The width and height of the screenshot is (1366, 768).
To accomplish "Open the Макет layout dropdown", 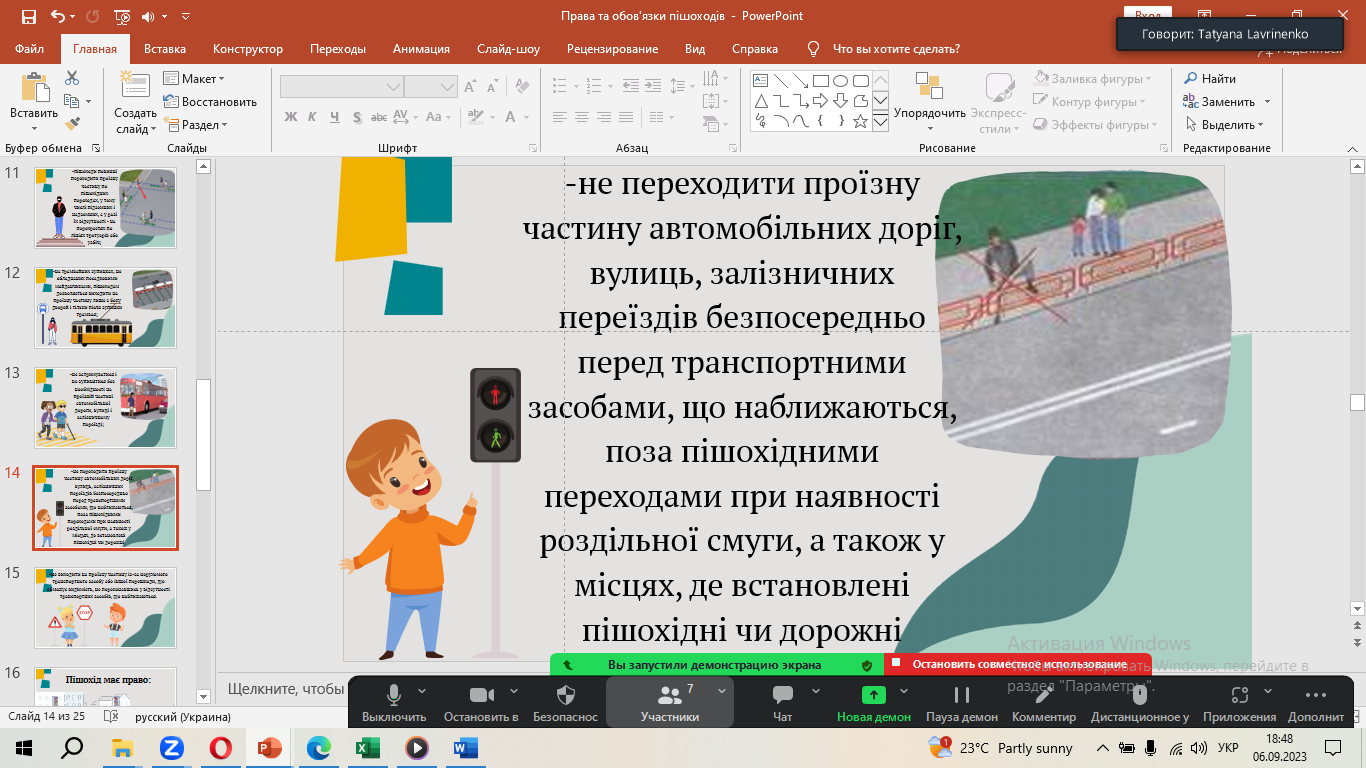I will [195, 79].
